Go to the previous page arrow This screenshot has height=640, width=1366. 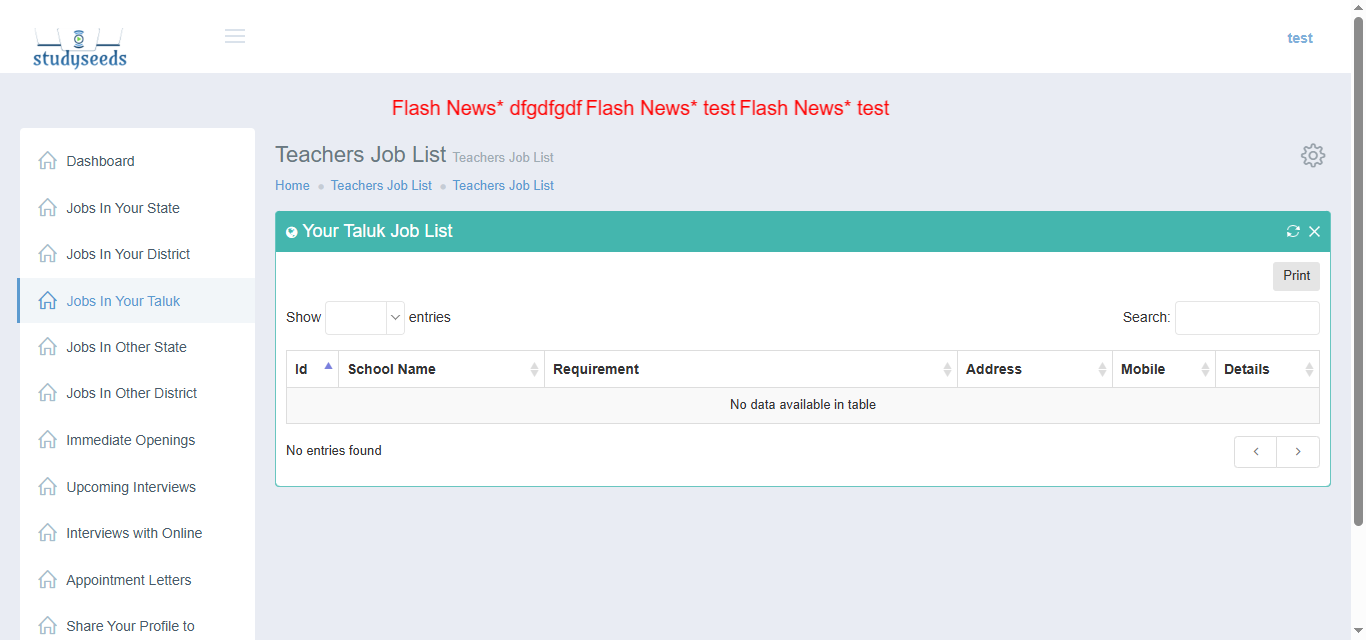(1255, 452)
